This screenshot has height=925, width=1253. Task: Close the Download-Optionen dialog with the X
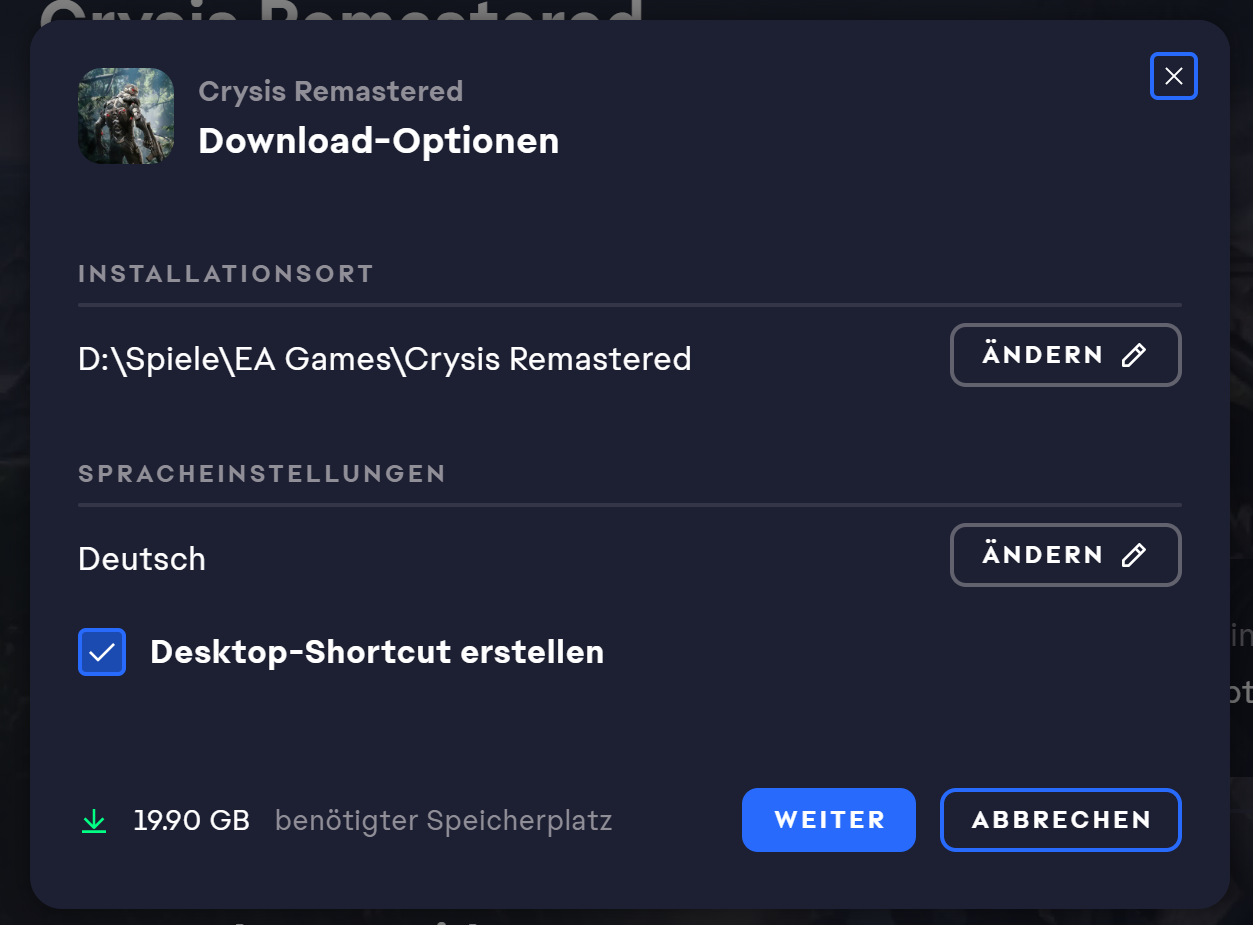[x=1174, y=76]
